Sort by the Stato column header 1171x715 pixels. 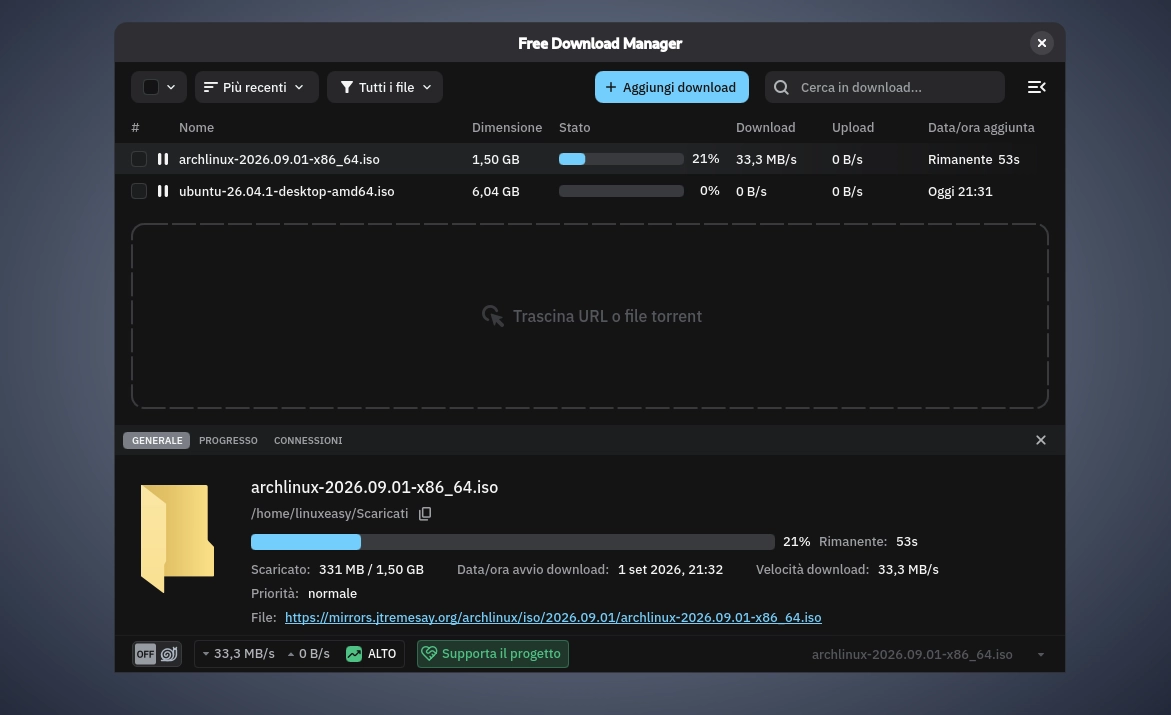click(575, 128)
